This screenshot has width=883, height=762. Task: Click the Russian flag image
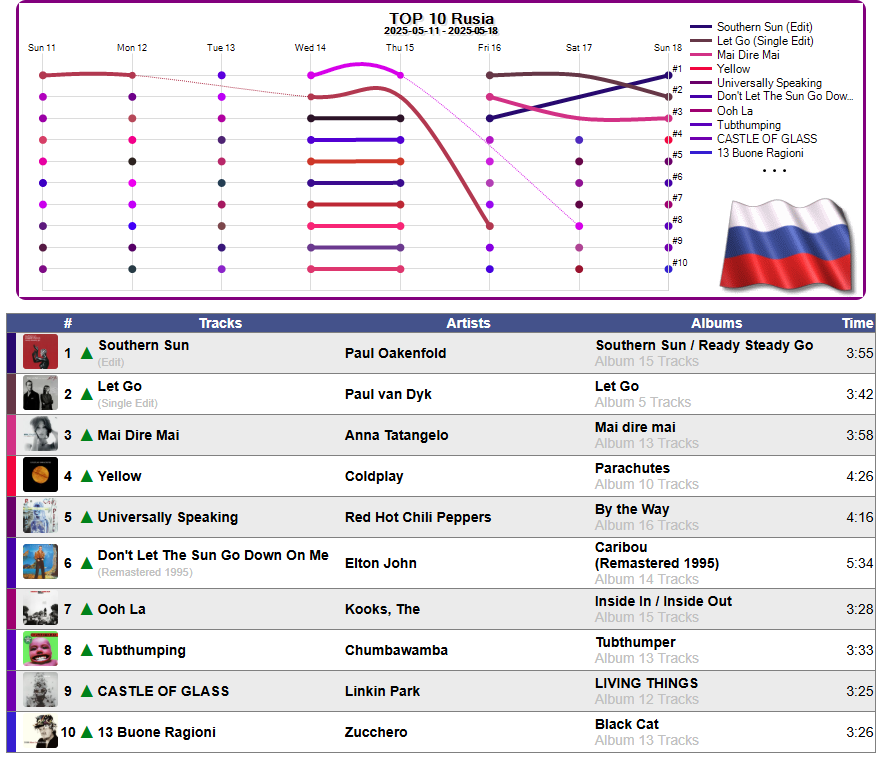(x=788, y=246)
